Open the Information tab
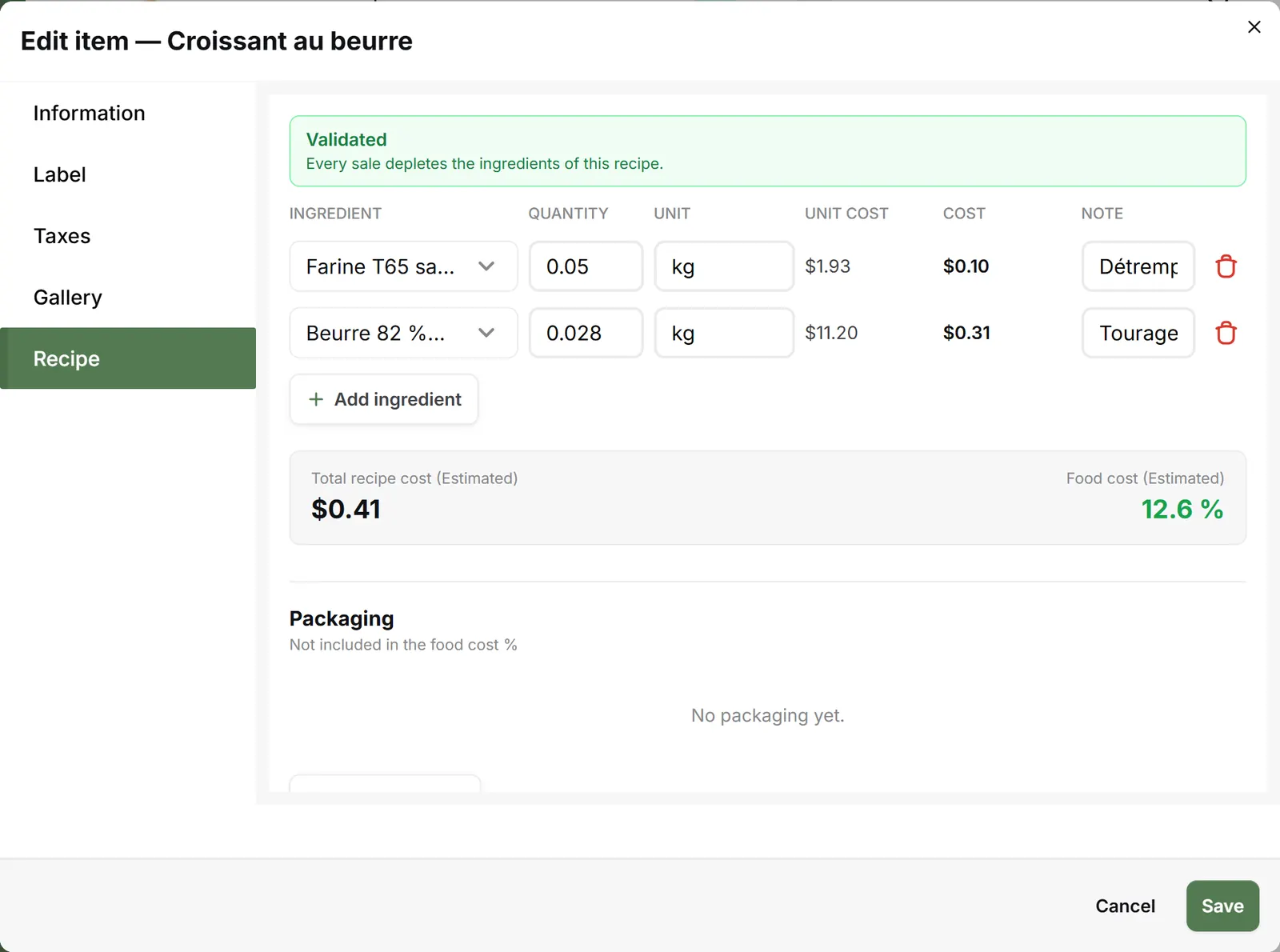Image resolution: width=1280 pixels, height=952 pixels. point(128,113)
